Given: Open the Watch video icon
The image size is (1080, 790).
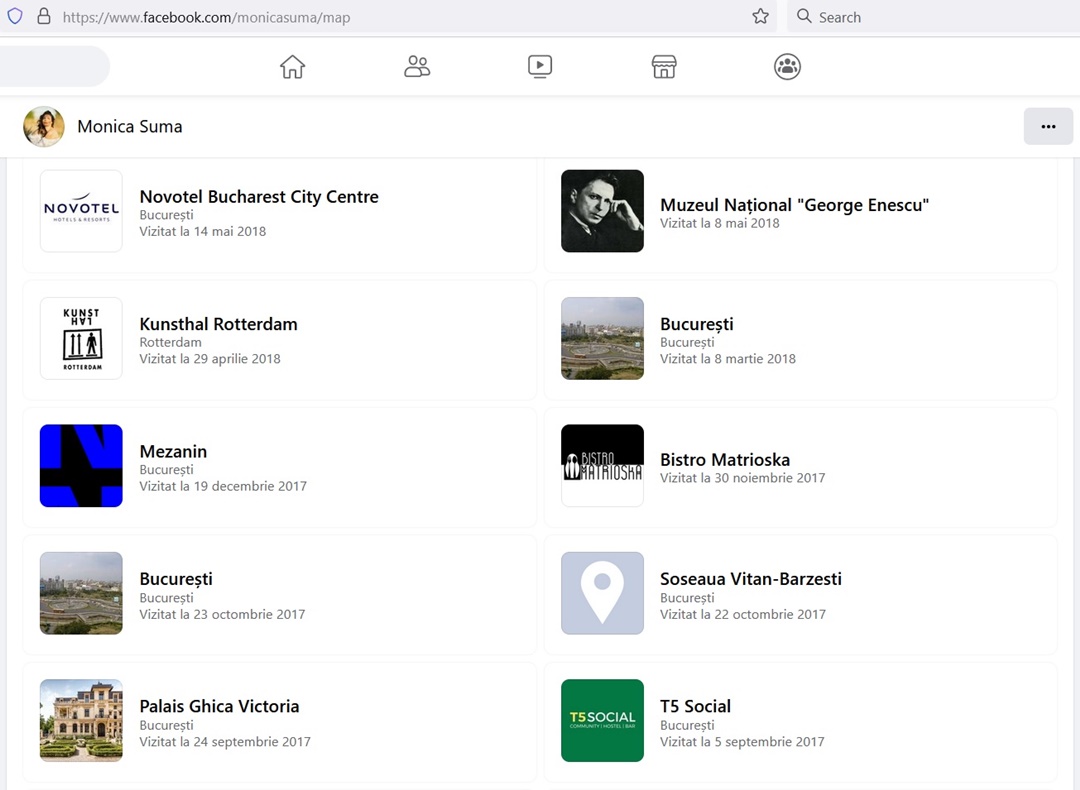Looking at the screenshot, I should [540, 67].
